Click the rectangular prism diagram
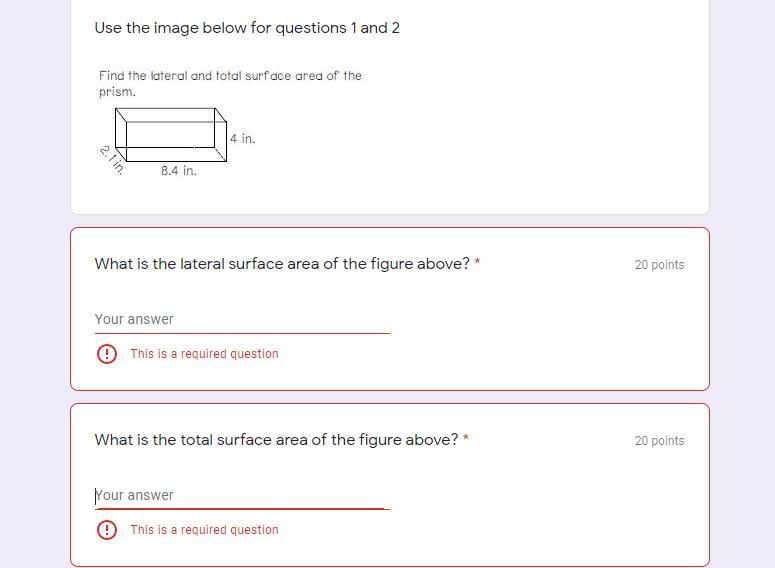 click(171, 133)
